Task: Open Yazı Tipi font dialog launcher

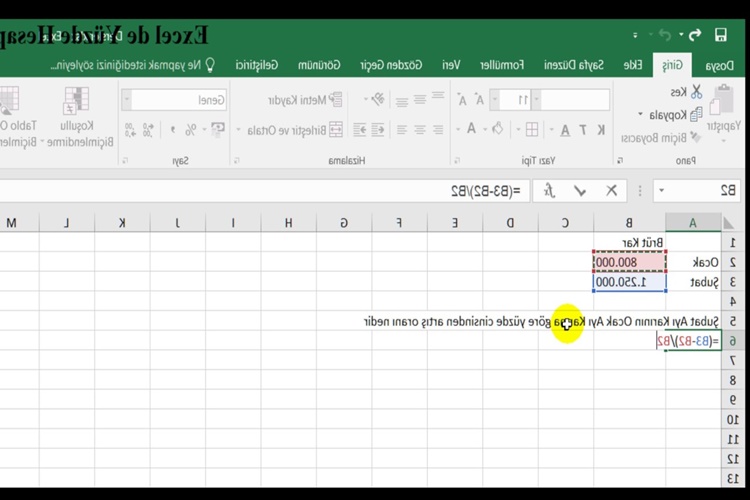Action: [456, 161]
